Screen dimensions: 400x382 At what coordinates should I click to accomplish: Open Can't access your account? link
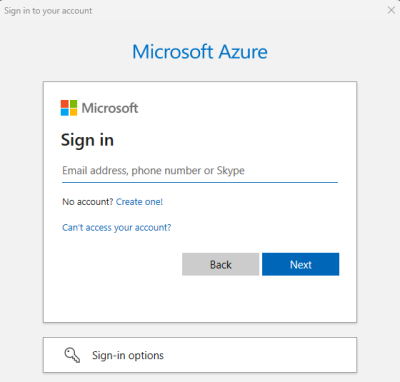[117, 228]
